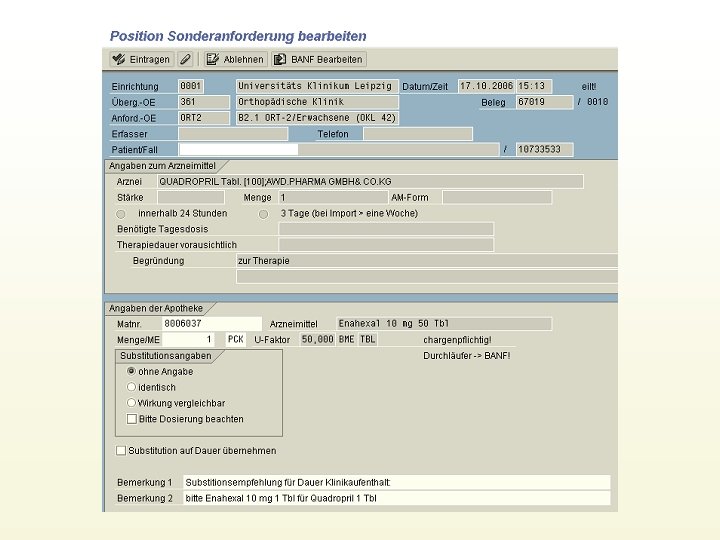Click the 'eilt!' label
Image resolution: width=720 pixels, height=540 pixels.
pyautogui.click(x=589, y=86)
